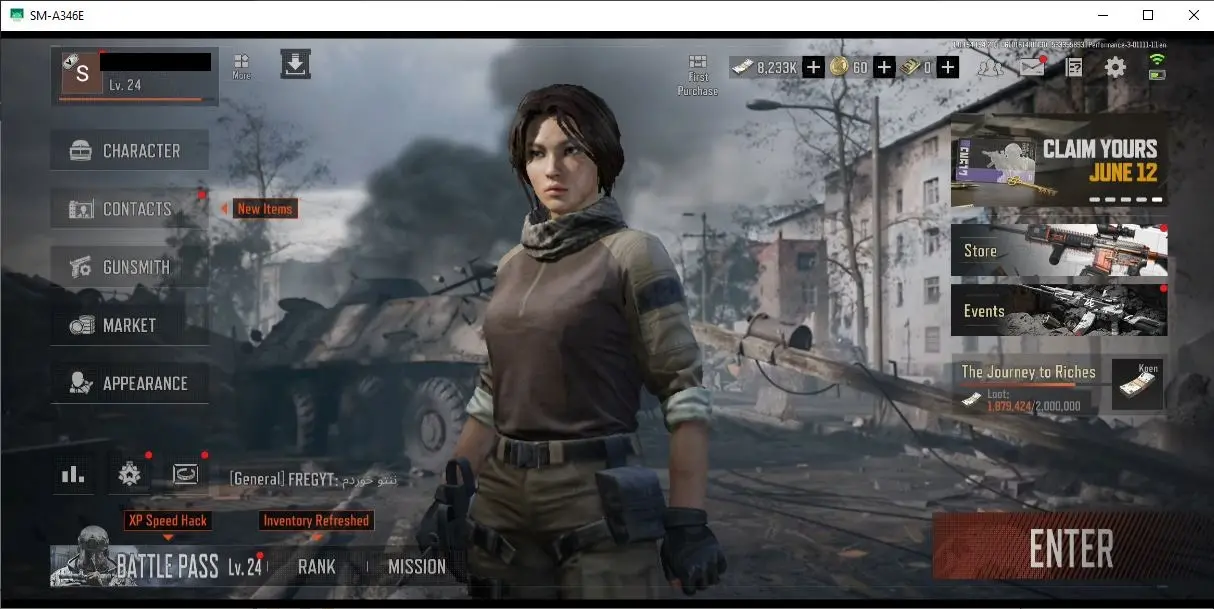Open the statistics bar chart icon
Image resolution: width=1214 pixels, height=609 pixels.
click(73, 474)
